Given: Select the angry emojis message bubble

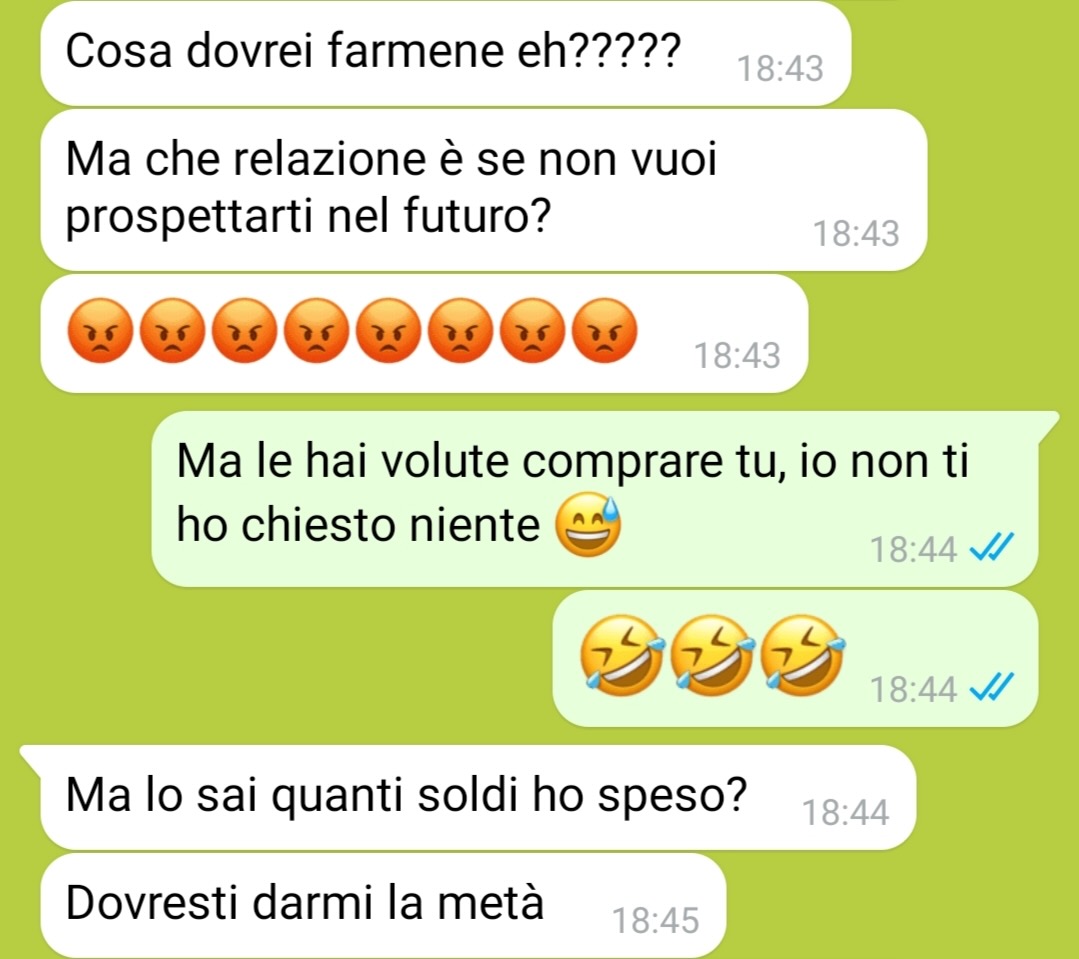Looking at the screenshot, I should 424,333.
